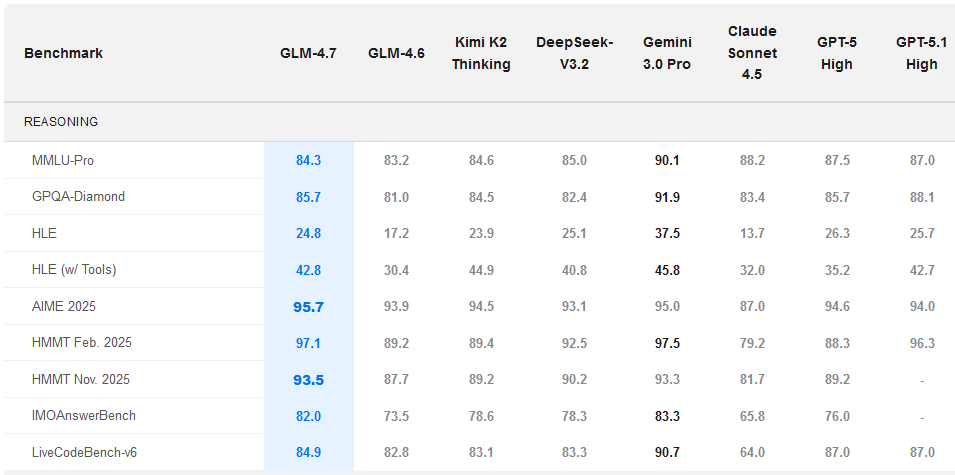Click the AIME 2025 benchmark row label
The width and height of the screenshot is (955, 475).
click(64, 307)
